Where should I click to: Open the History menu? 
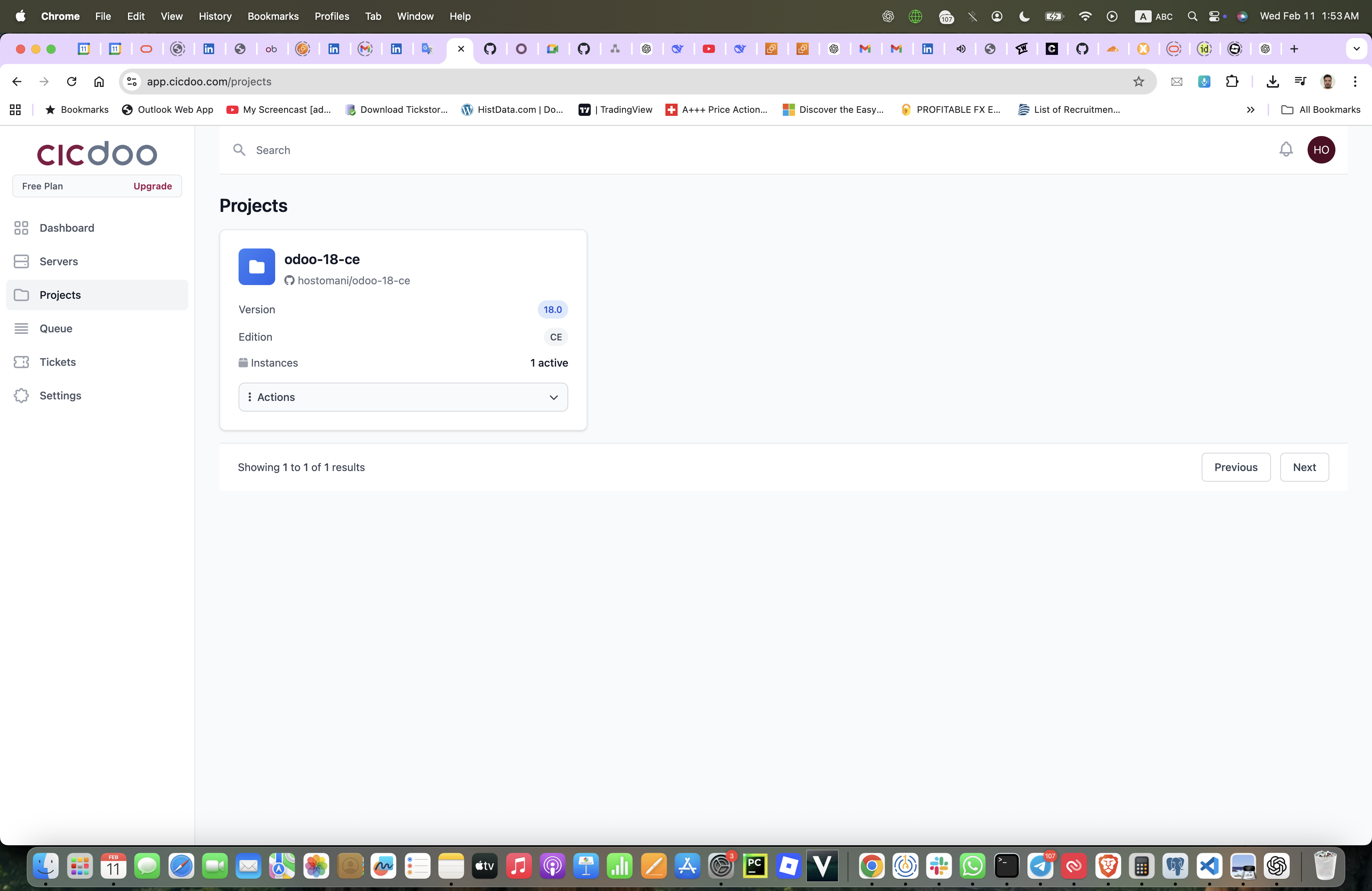[215, 16]
